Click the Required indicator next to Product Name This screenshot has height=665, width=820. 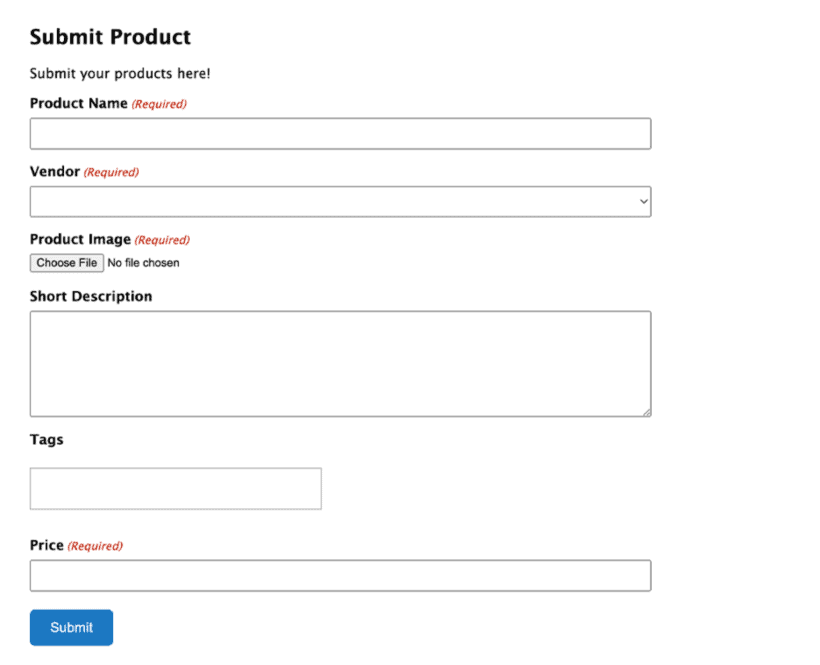(x=159, y=103)
